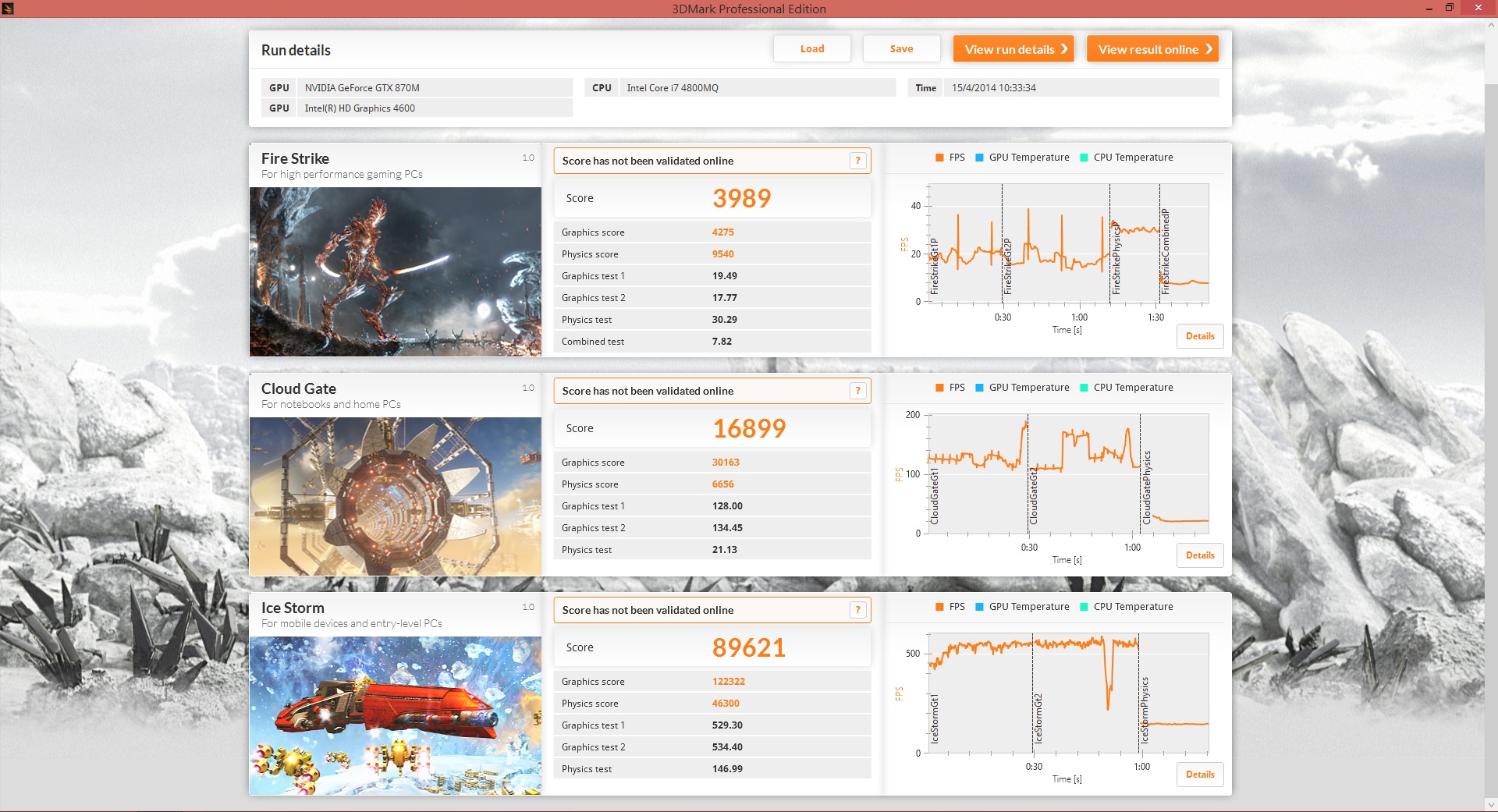Click the Fire Strike preview thumbnail
Viewport: 1498px width, 812px height.
pos(396,271)
